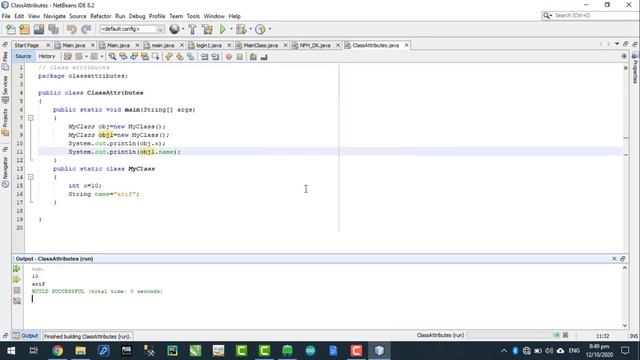Viewport: 640px width, 360px height.
Task: Open dropdown arrow beside globe icon
Action: [183, 29]
